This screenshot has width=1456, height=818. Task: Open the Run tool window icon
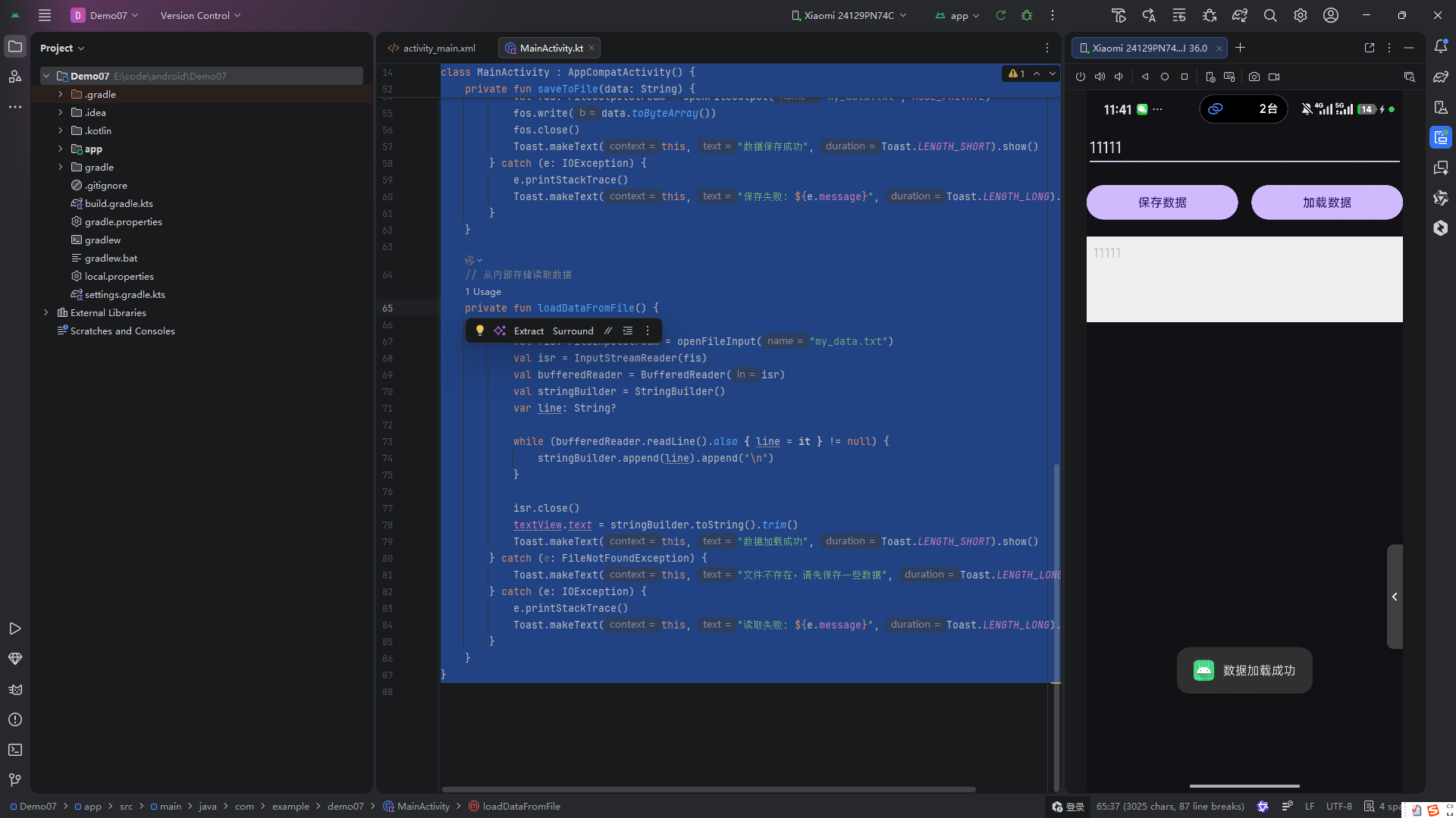pyautogui.click(x=15, y=628)
